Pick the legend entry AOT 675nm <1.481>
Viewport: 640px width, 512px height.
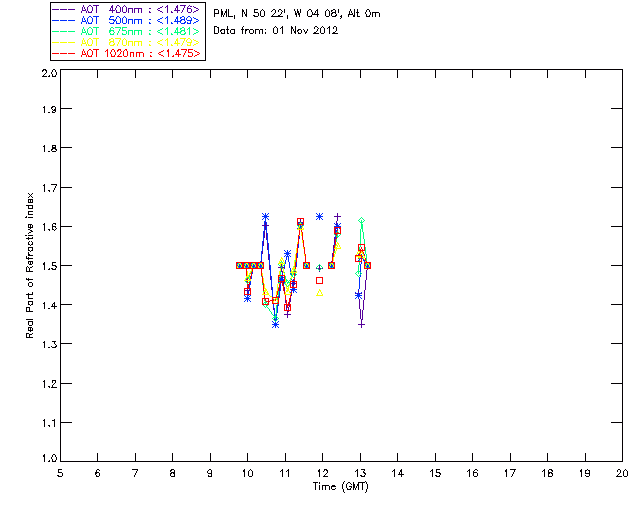tap(127, 31)
